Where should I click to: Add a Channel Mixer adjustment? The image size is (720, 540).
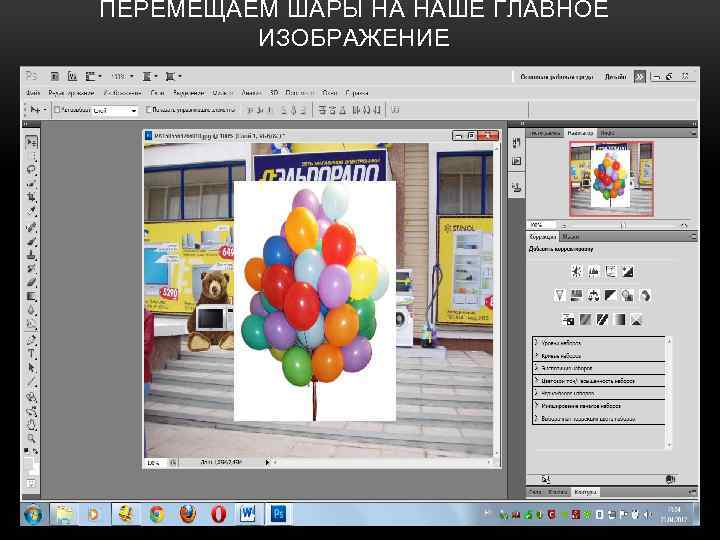coord(644,296)
